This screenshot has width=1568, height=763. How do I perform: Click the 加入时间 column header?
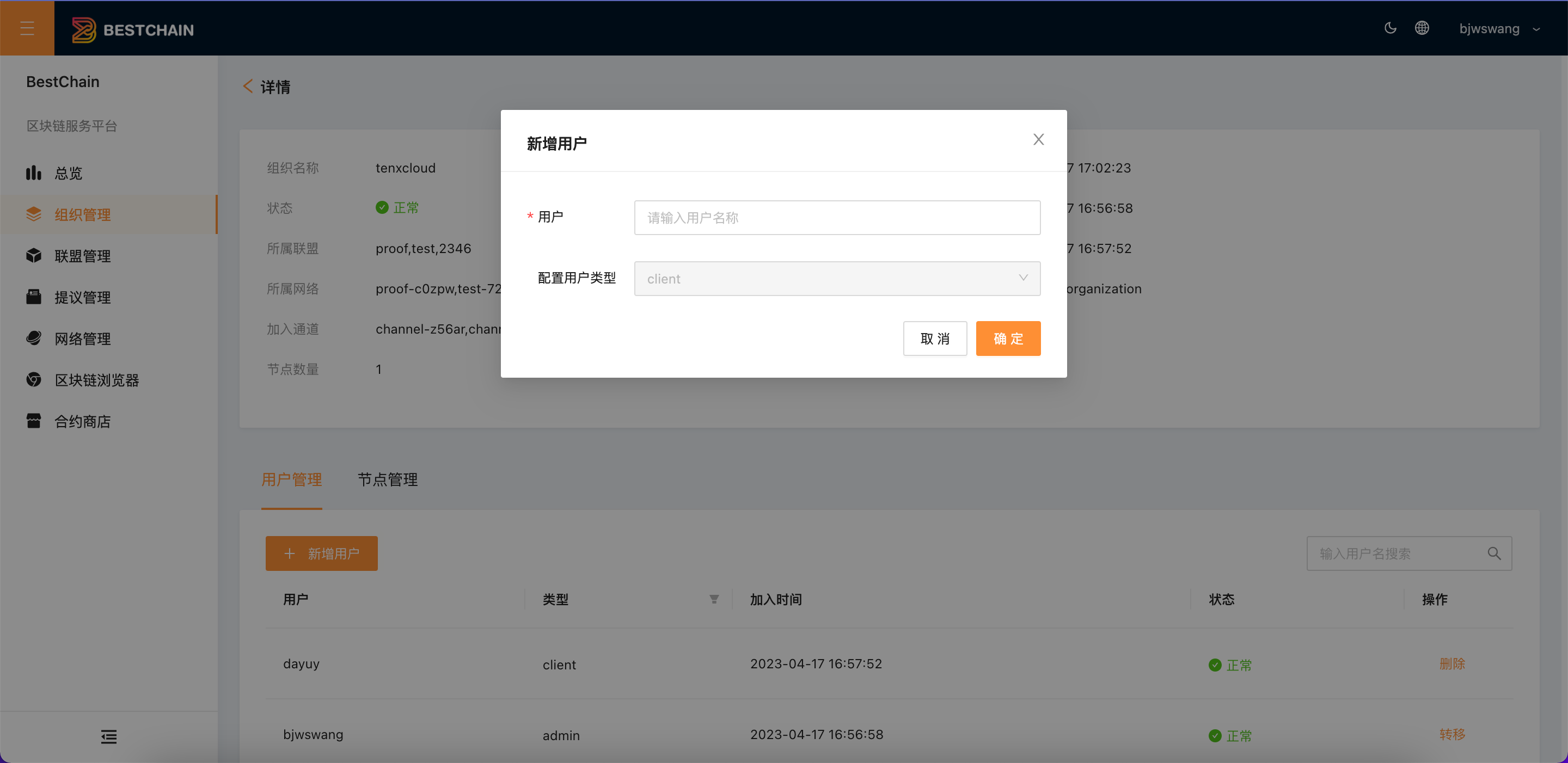click(775, 599)
